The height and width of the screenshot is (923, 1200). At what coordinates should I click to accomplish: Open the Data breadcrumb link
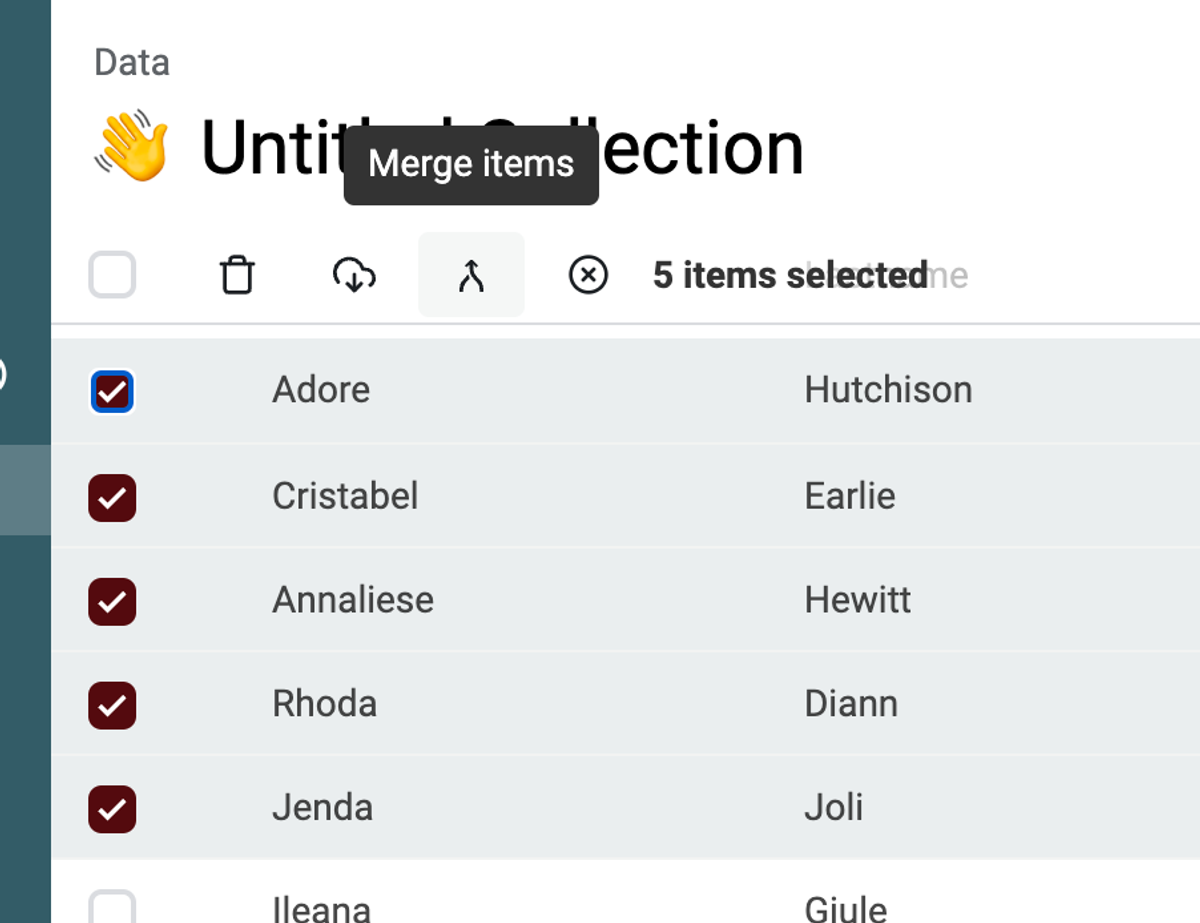pos(132,63)
